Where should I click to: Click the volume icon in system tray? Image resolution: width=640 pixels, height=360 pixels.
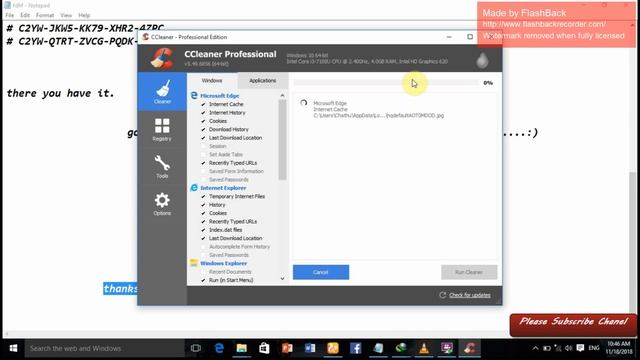tap(569, 348)
